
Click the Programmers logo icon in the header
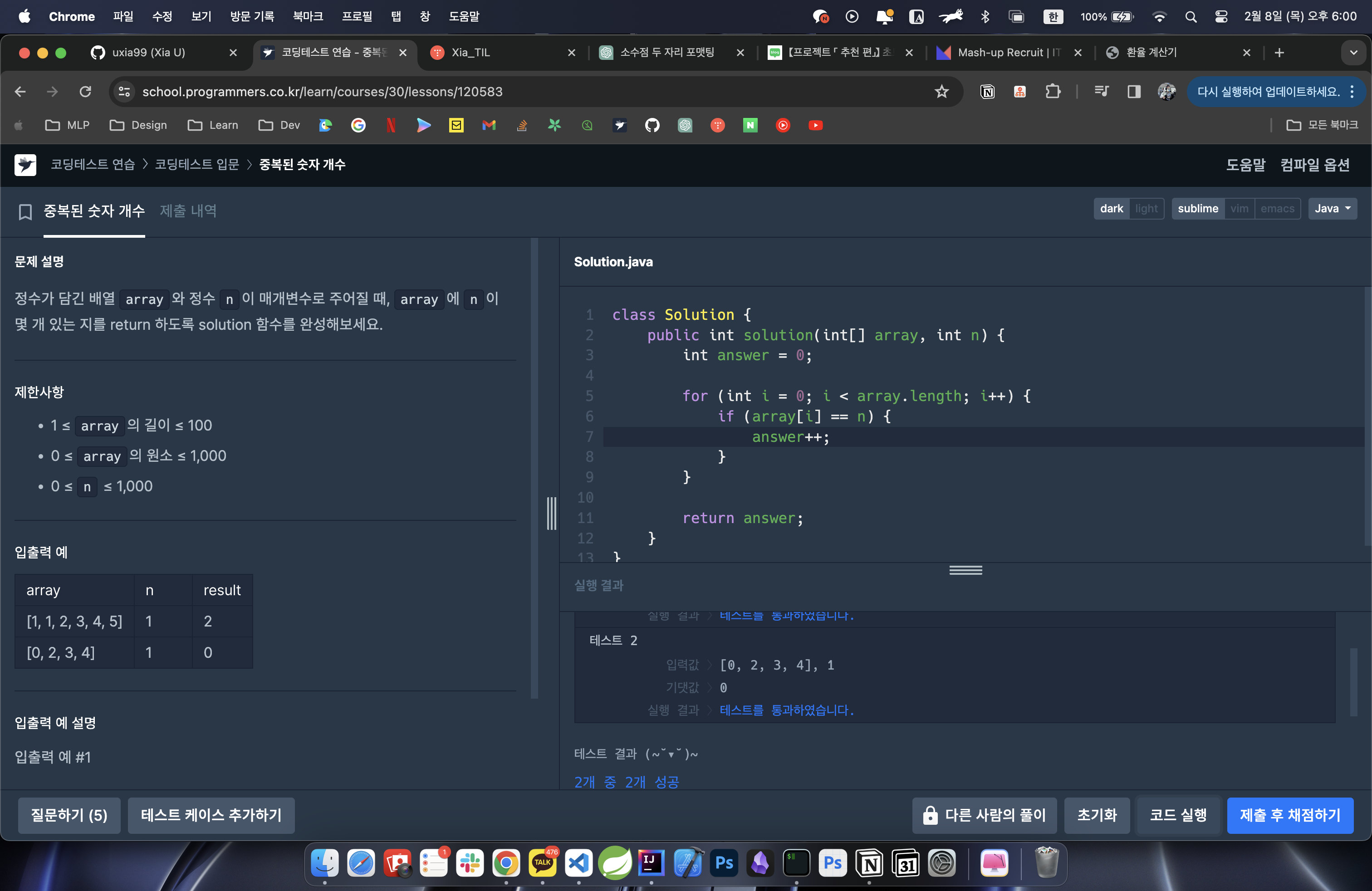click(x=25, y=165)
